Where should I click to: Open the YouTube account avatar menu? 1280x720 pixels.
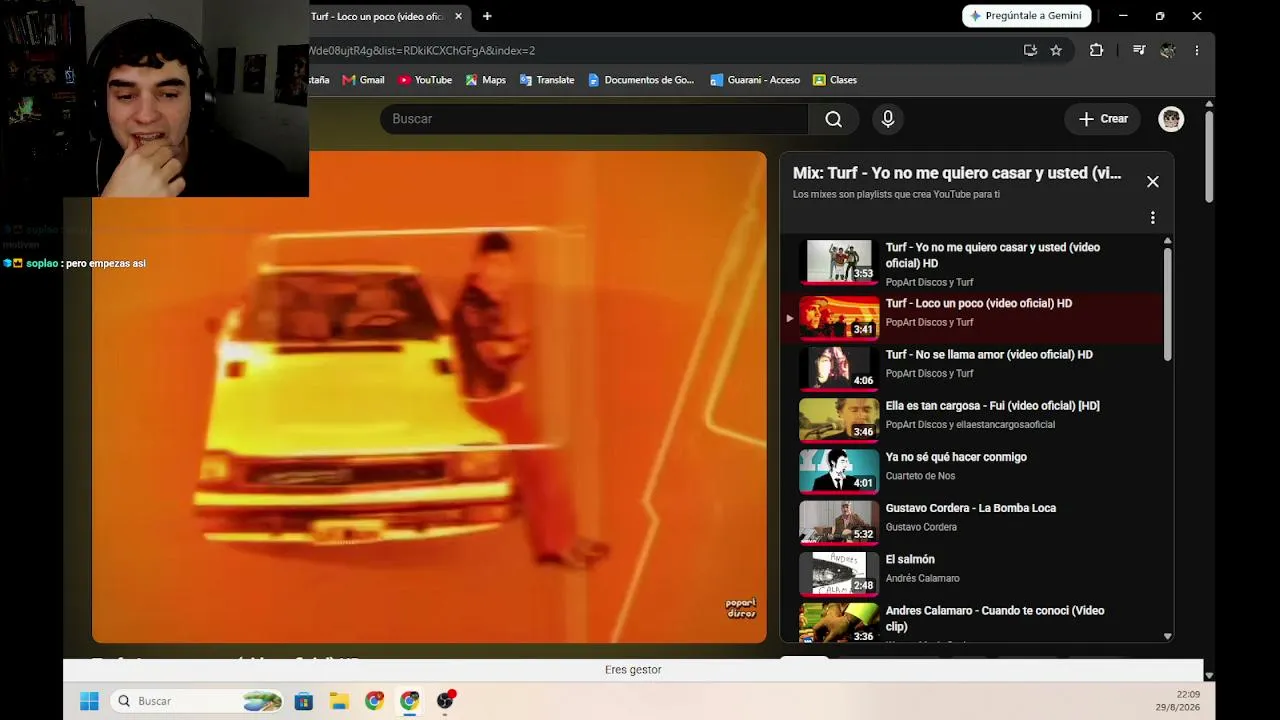point(1171,119)
